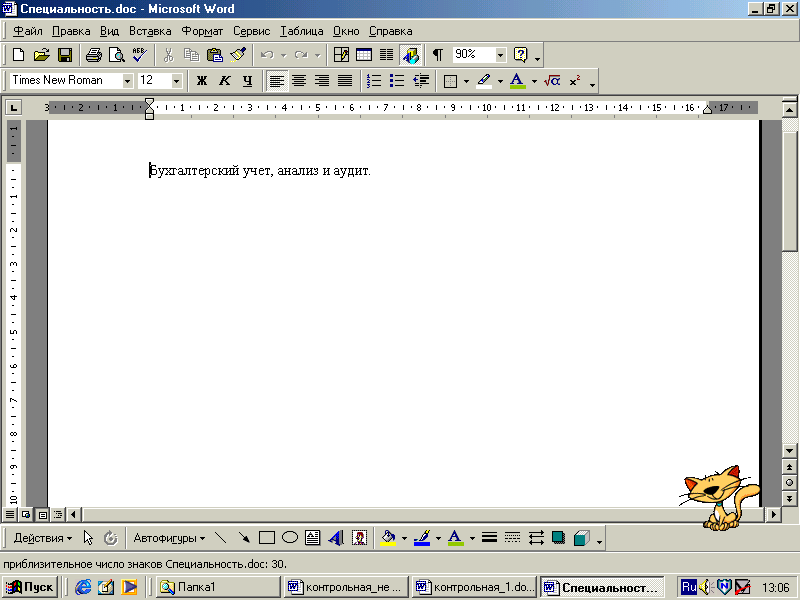
Task: Launch Internet Explorer from quick launch
Action: coord(83,587)
